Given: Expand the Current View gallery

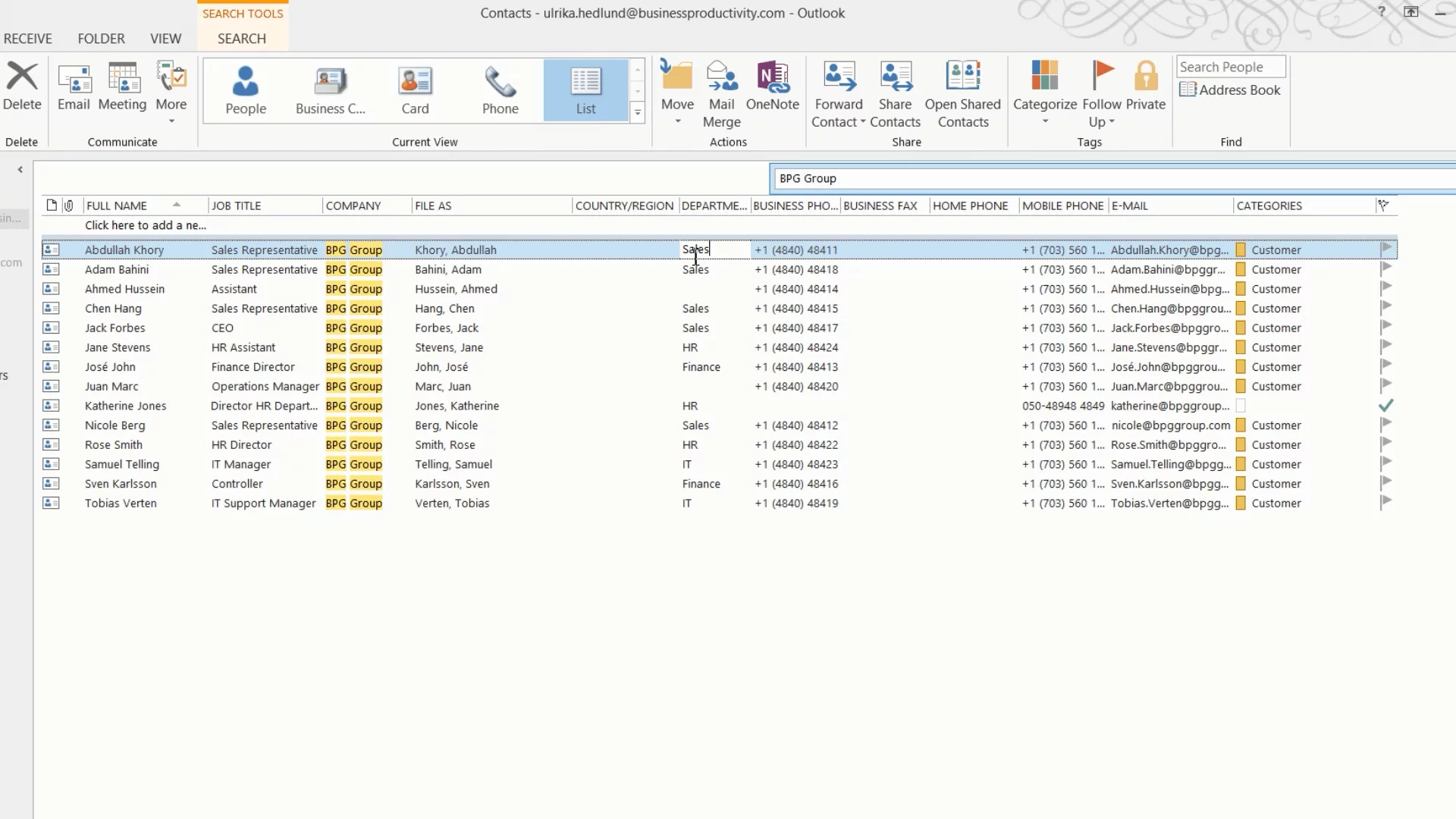Looking at the screenshot, I should point(638,113).
